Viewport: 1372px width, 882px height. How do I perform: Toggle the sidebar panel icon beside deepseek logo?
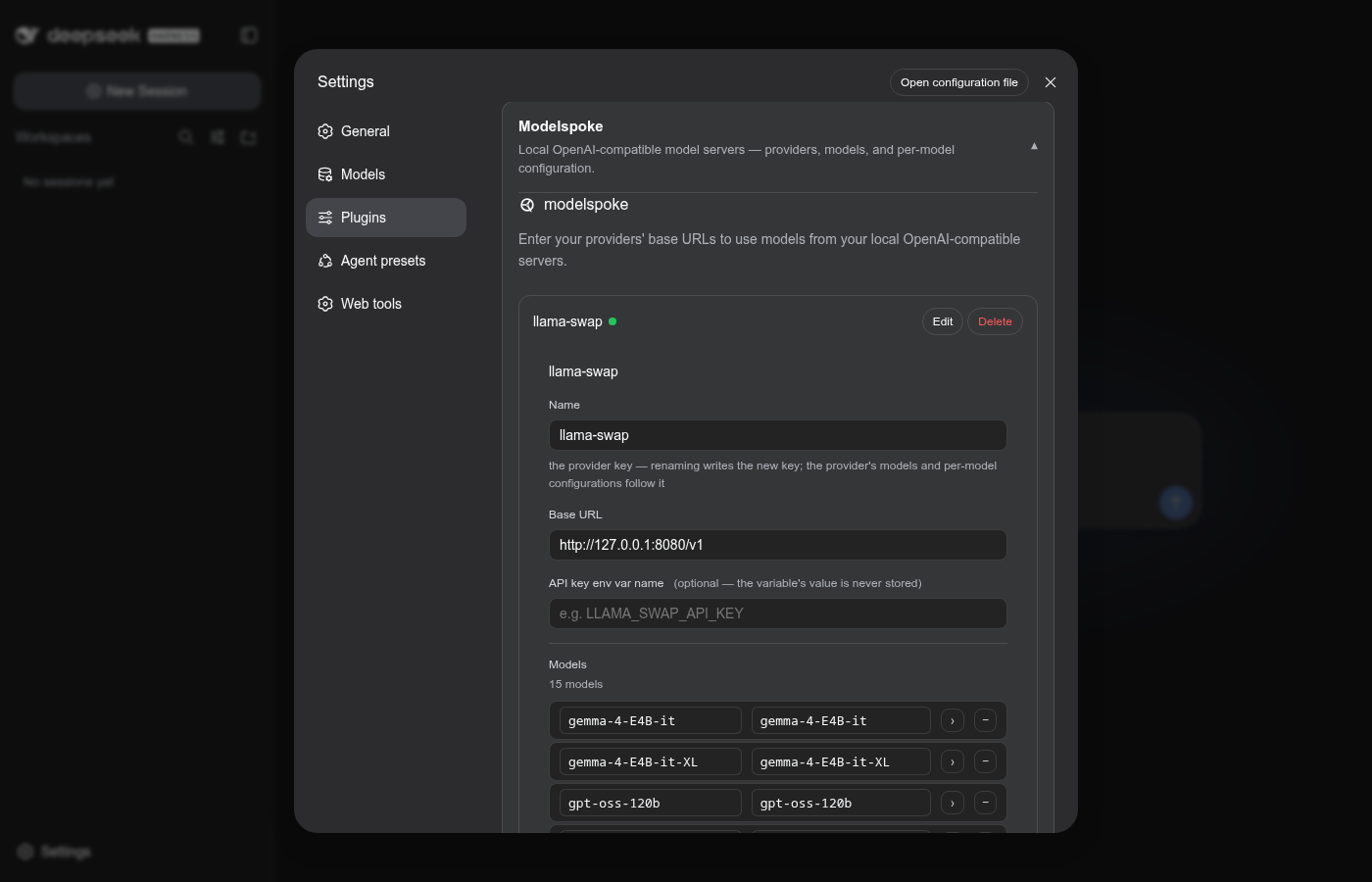[x=249, y=35]
